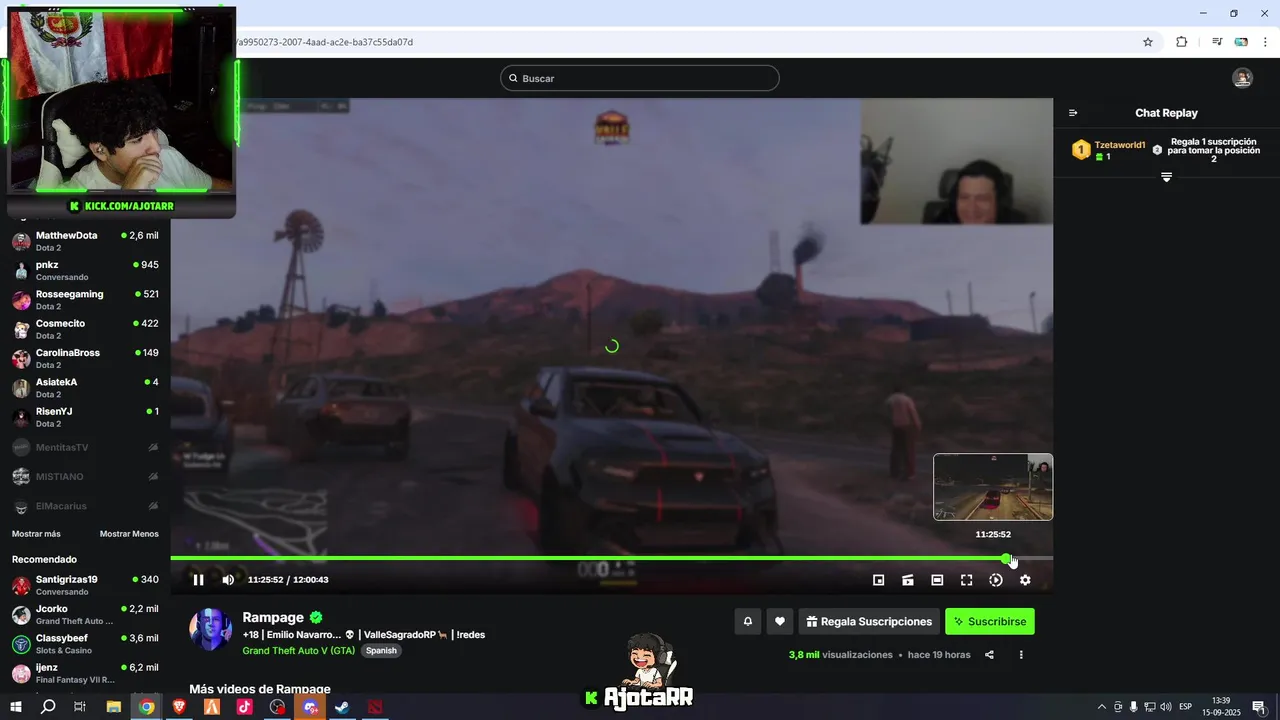Follow Rampage with the heart button
This screenshot has height=720, width=1280.
[x=780, y=621]
